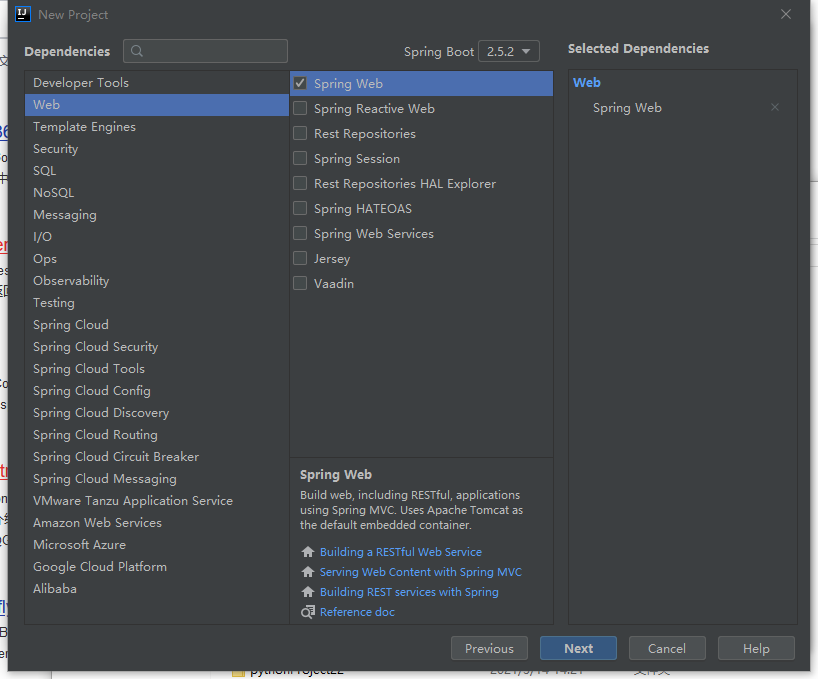The width and height of the screenshot is (818, 679).
Task: Select Google Cloud Platform category
Action: coord(157,566)
